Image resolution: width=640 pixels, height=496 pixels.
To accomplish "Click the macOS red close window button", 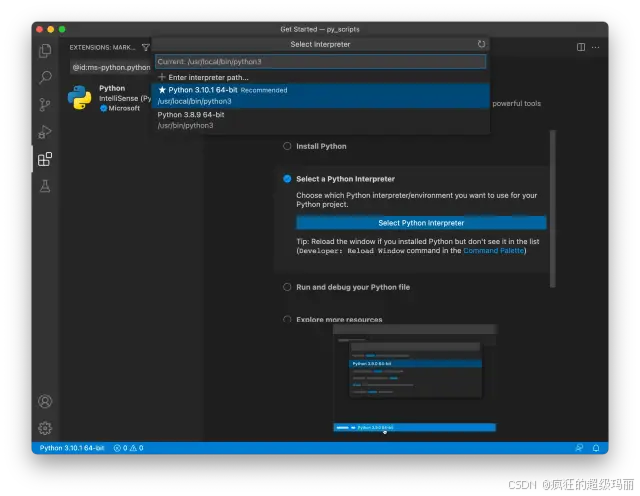I will click(40, 29).
